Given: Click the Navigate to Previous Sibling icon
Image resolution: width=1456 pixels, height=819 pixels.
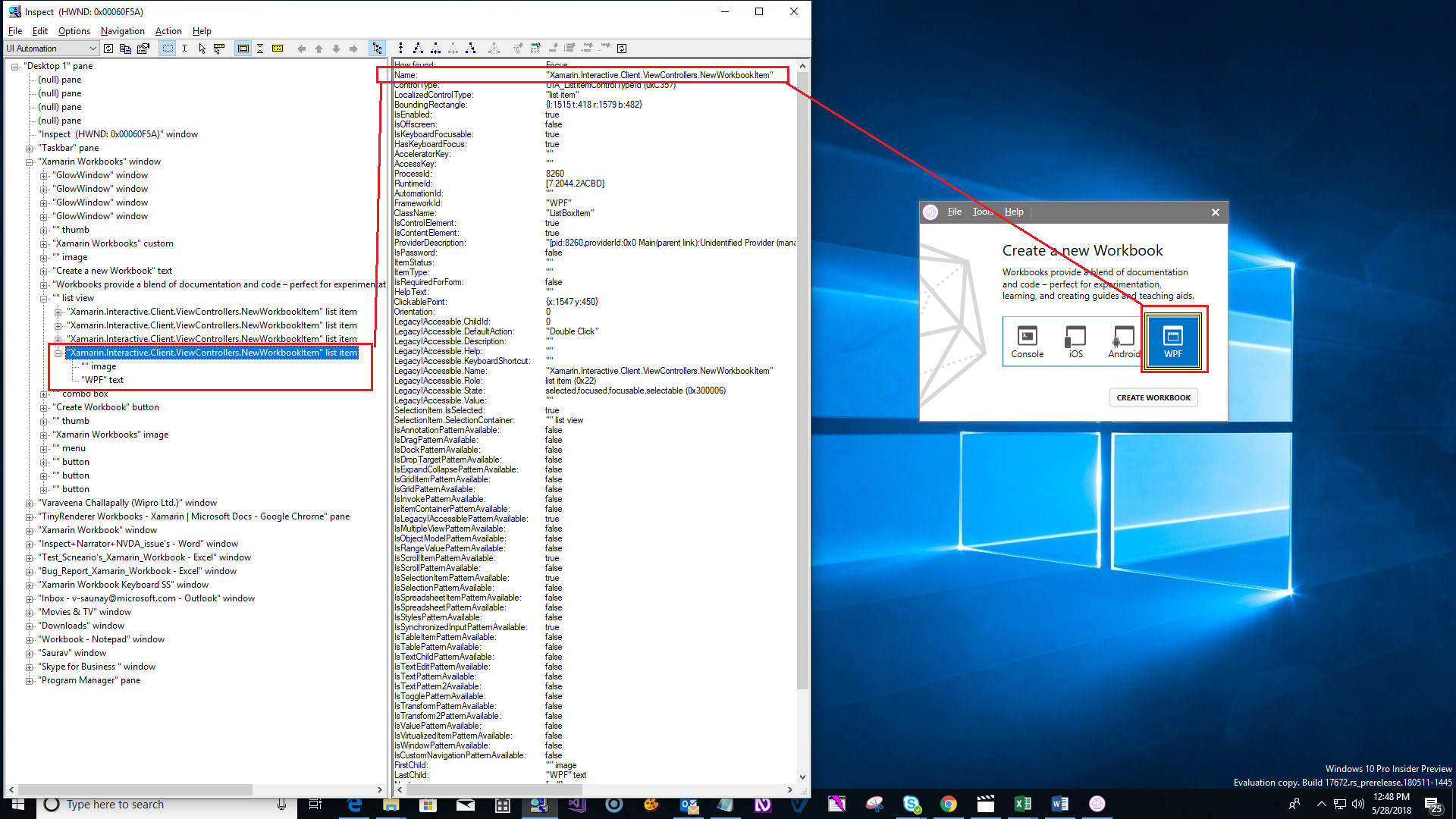Looking at the screenshot, I should [435, 49].
